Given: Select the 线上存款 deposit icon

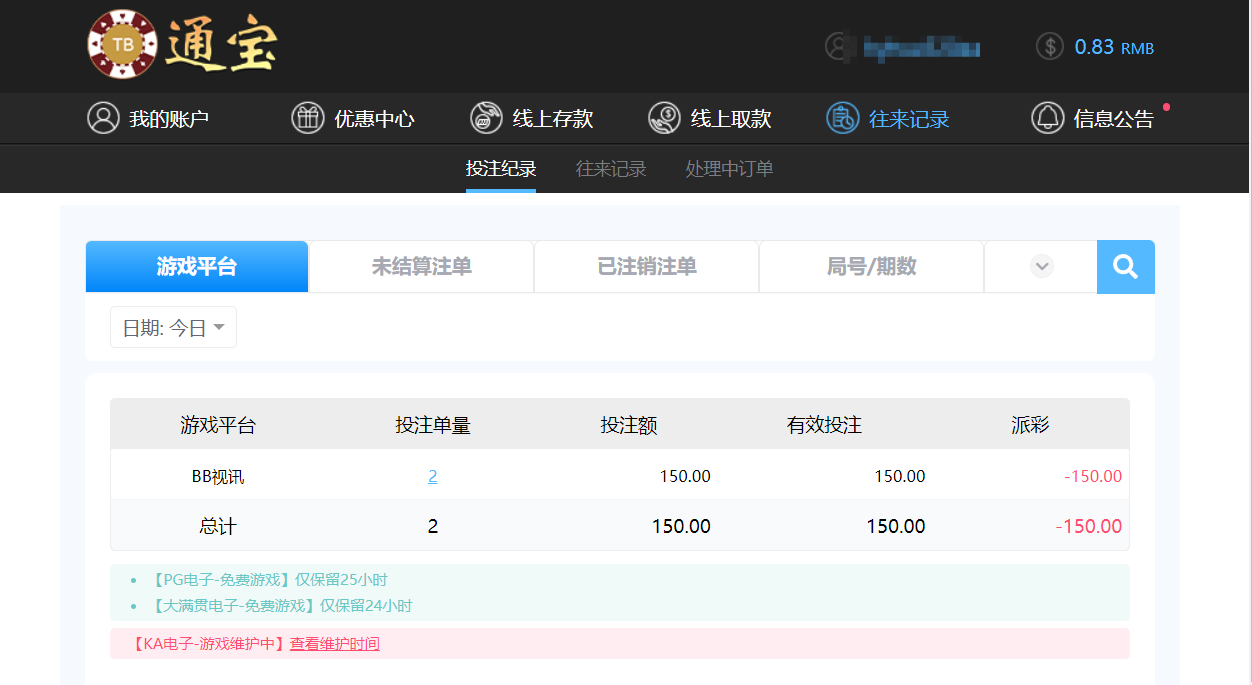Looking at the screenshot, I should (487, 117).
